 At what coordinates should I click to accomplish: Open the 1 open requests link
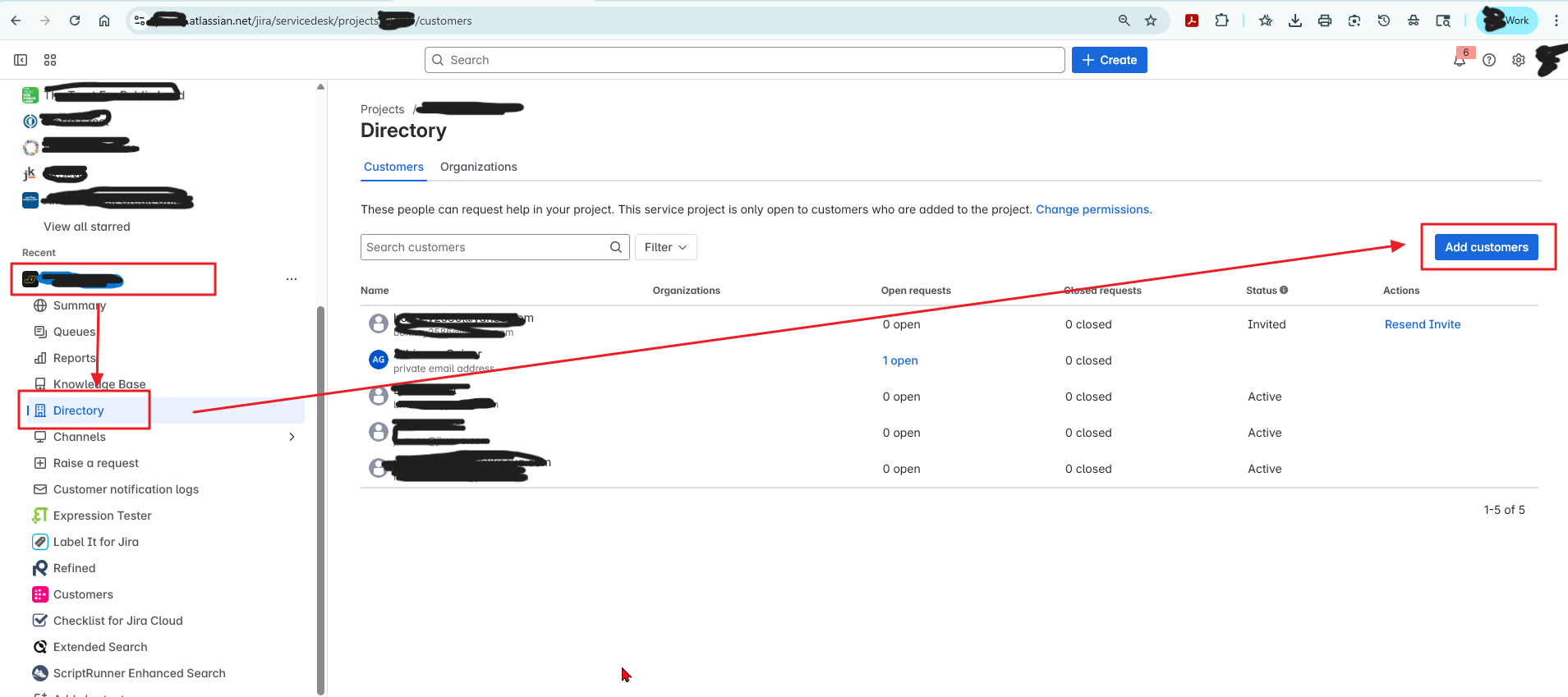(x=900, y=360)
